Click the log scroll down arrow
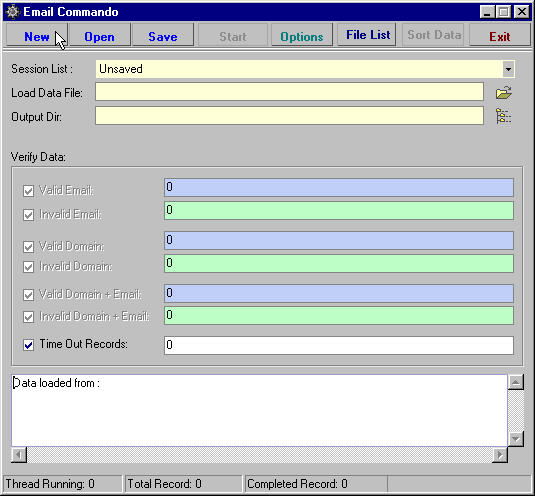This screenshot has height=496, width=535. [516, 438]
